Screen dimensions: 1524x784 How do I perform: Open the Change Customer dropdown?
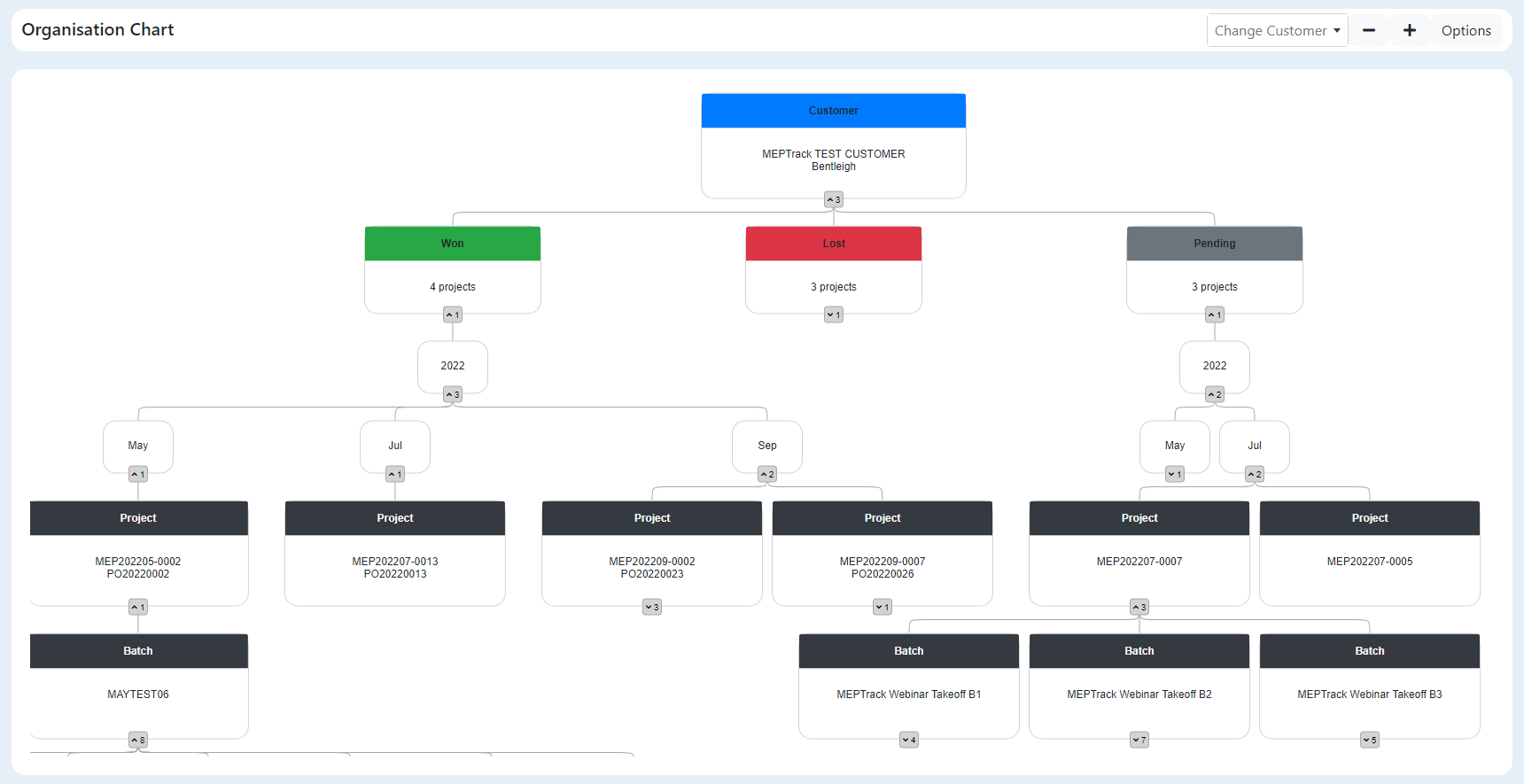pyautogui.click(x=1276, y=30)
